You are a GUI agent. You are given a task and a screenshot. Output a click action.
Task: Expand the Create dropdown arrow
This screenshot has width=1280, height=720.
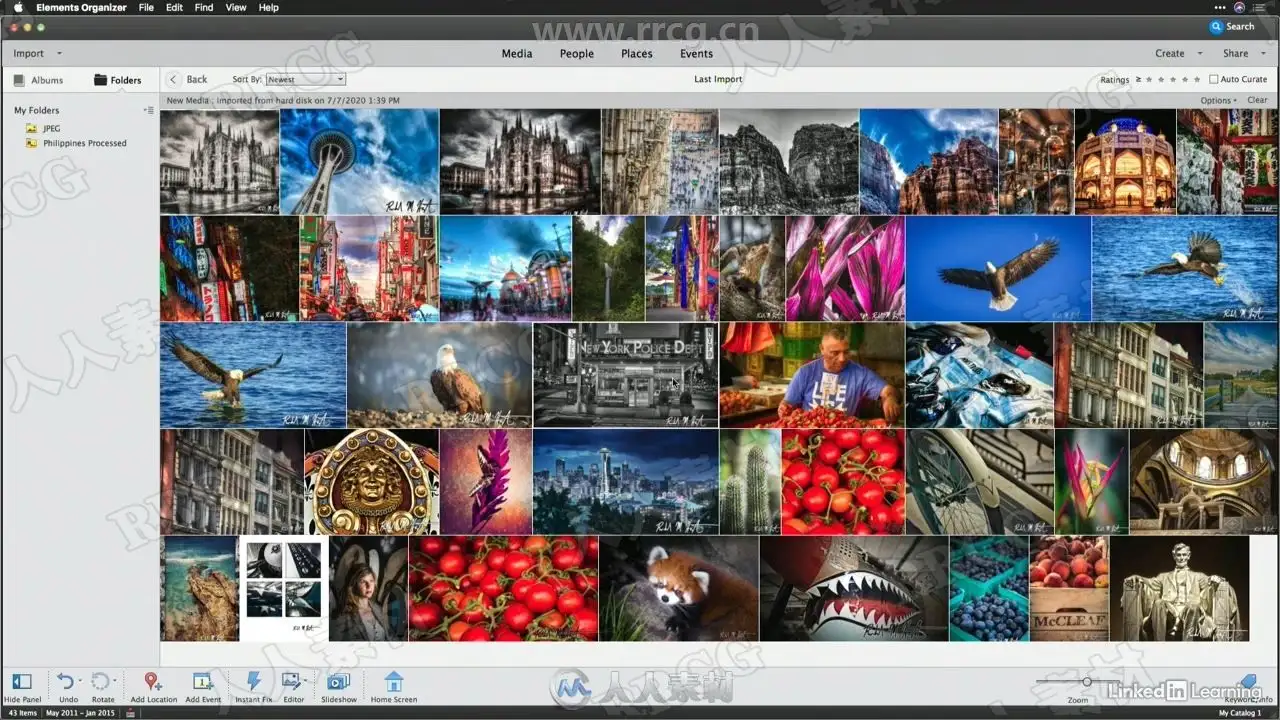1198,54
